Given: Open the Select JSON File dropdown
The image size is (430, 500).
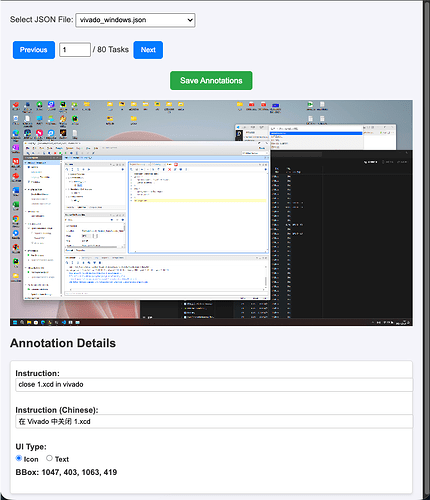Looking at the screenshot, I should 135,20.
